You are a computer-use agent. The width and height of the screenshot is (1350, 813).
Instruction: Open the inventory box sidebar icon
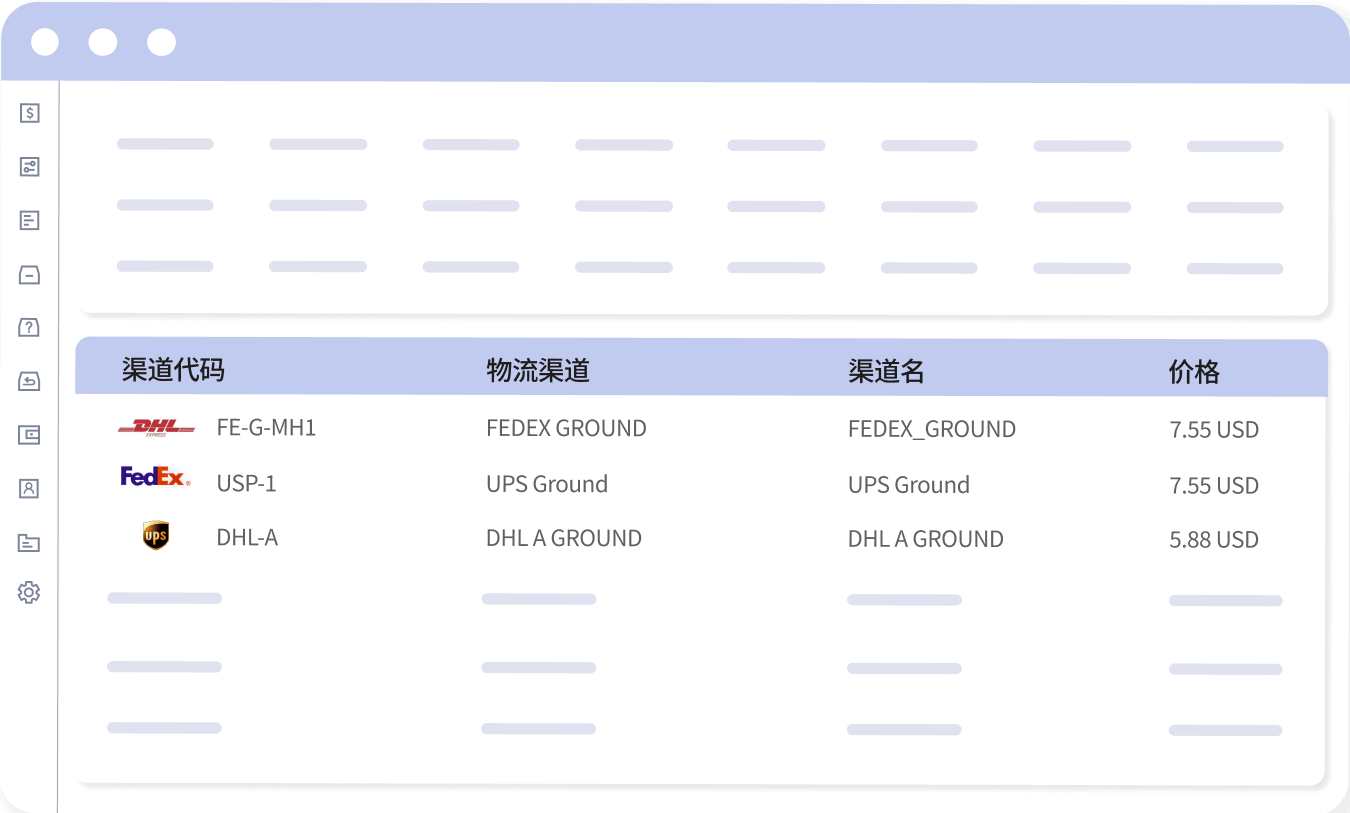pyautogui.click(x=30, y=274)
